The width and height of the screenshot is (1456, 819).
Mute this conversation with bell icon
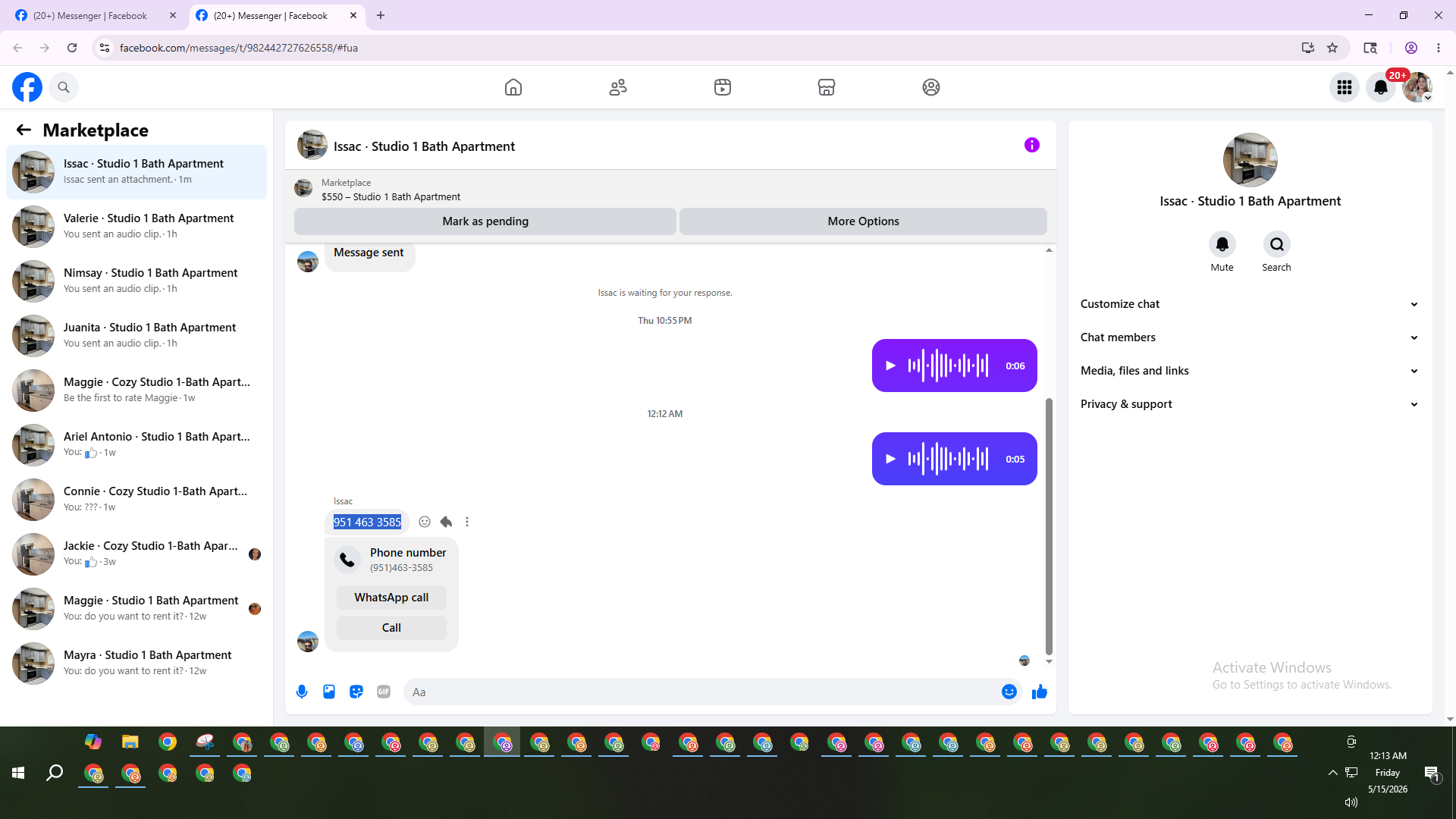1222,244
